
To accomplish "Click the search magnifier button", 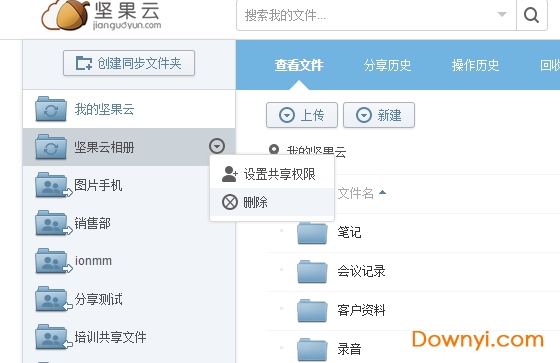I will click(531, 15).
